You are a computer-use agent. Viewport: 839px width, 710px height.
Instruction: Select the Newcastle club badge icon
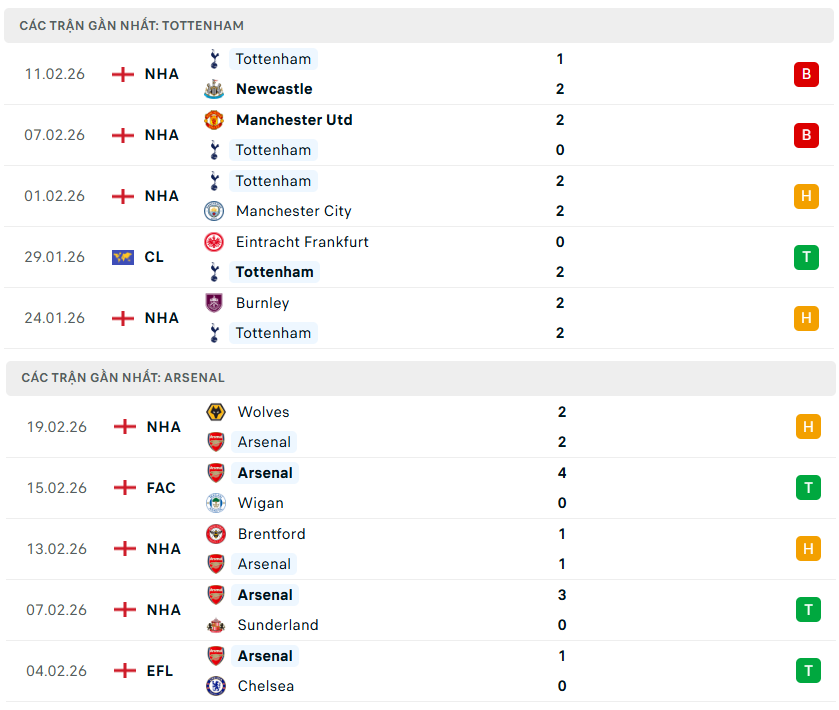pos(214,89)
